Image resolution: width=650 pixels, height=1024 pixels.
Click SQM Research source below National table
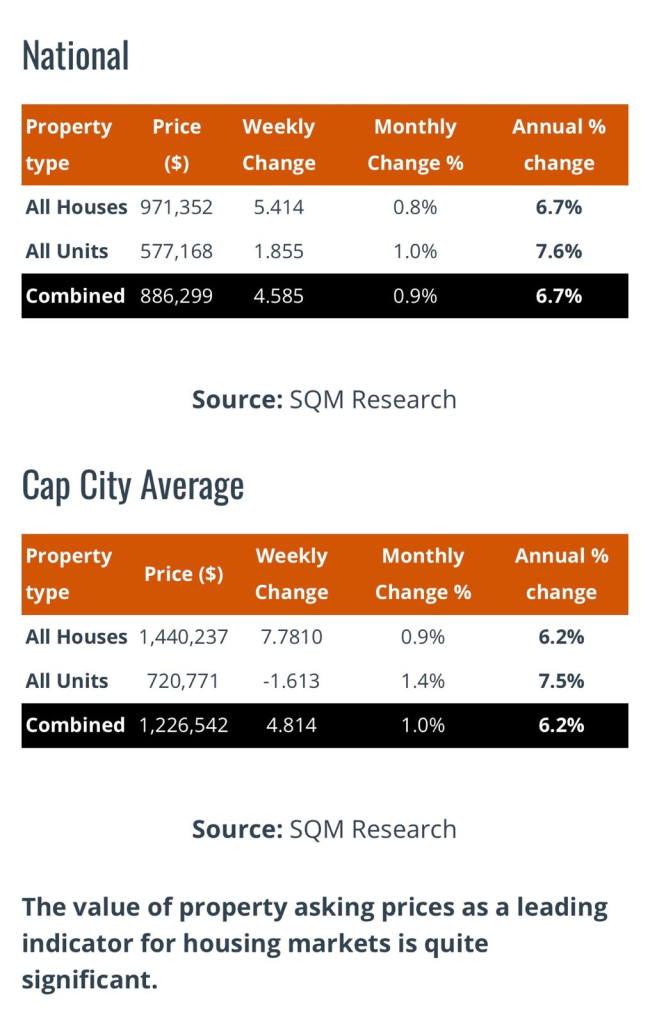[x=372, y=400]
